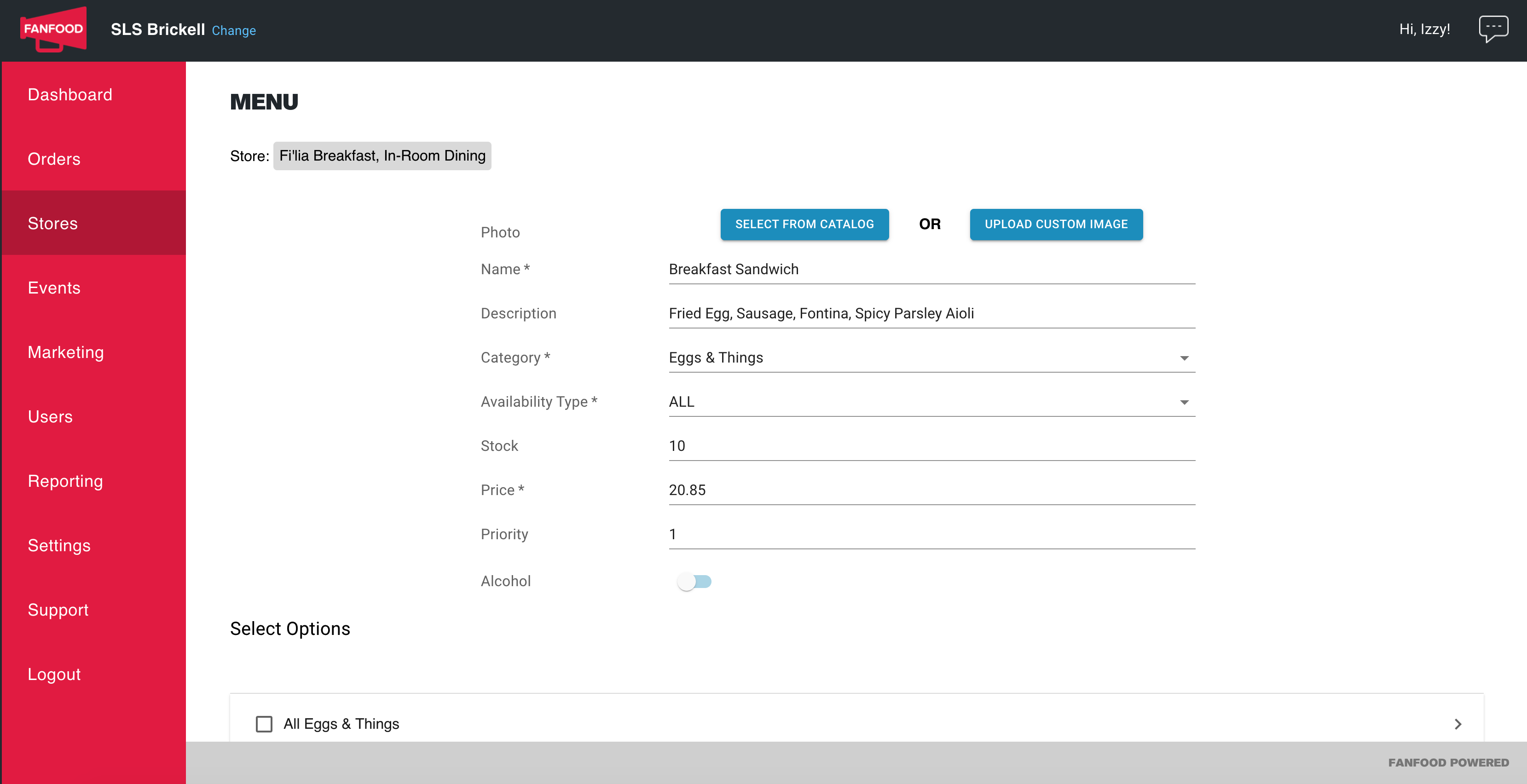Click Select From Catalog button

[804, 224]
